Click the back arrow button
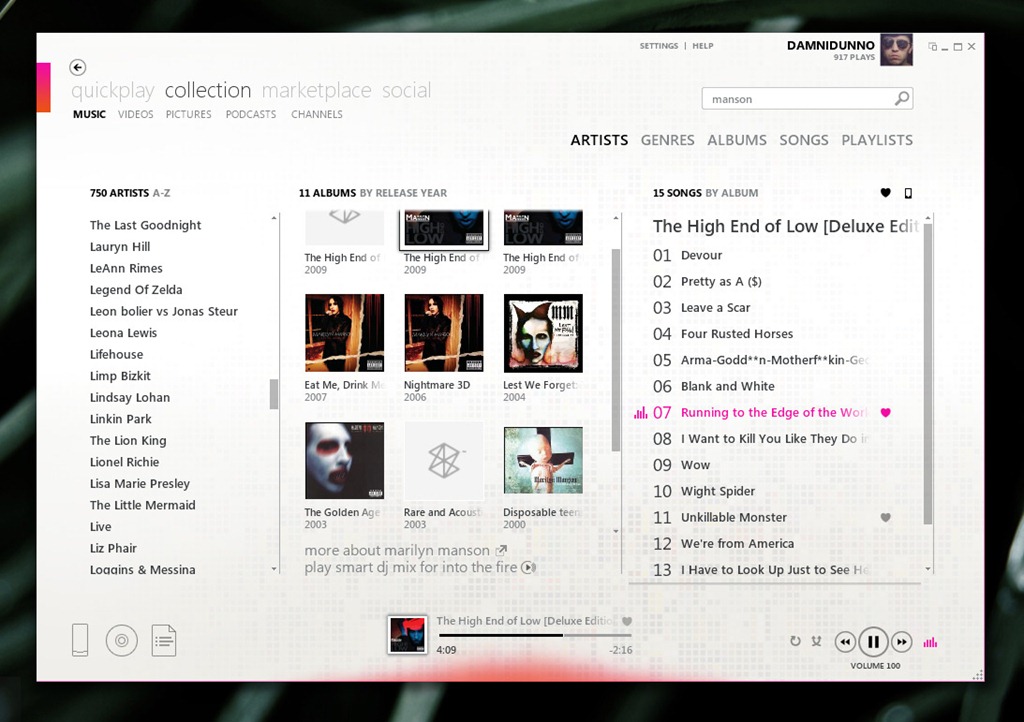Screen dimensions: 1024x722 78,67
